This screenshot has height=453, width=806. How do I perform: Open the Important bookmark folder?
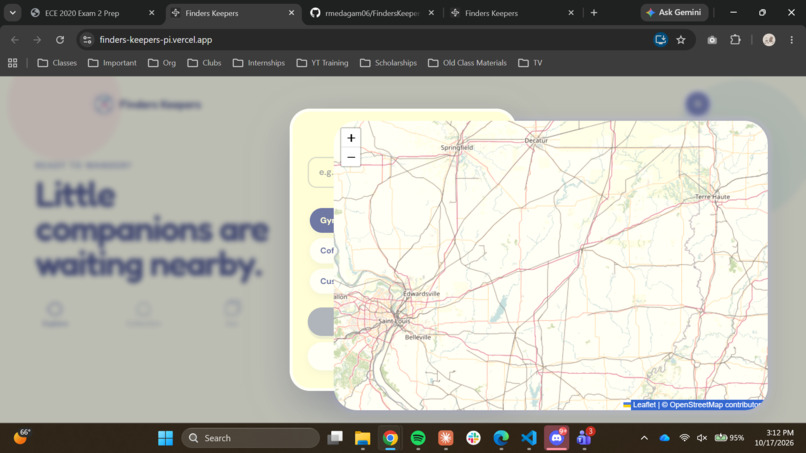(112, 63)
